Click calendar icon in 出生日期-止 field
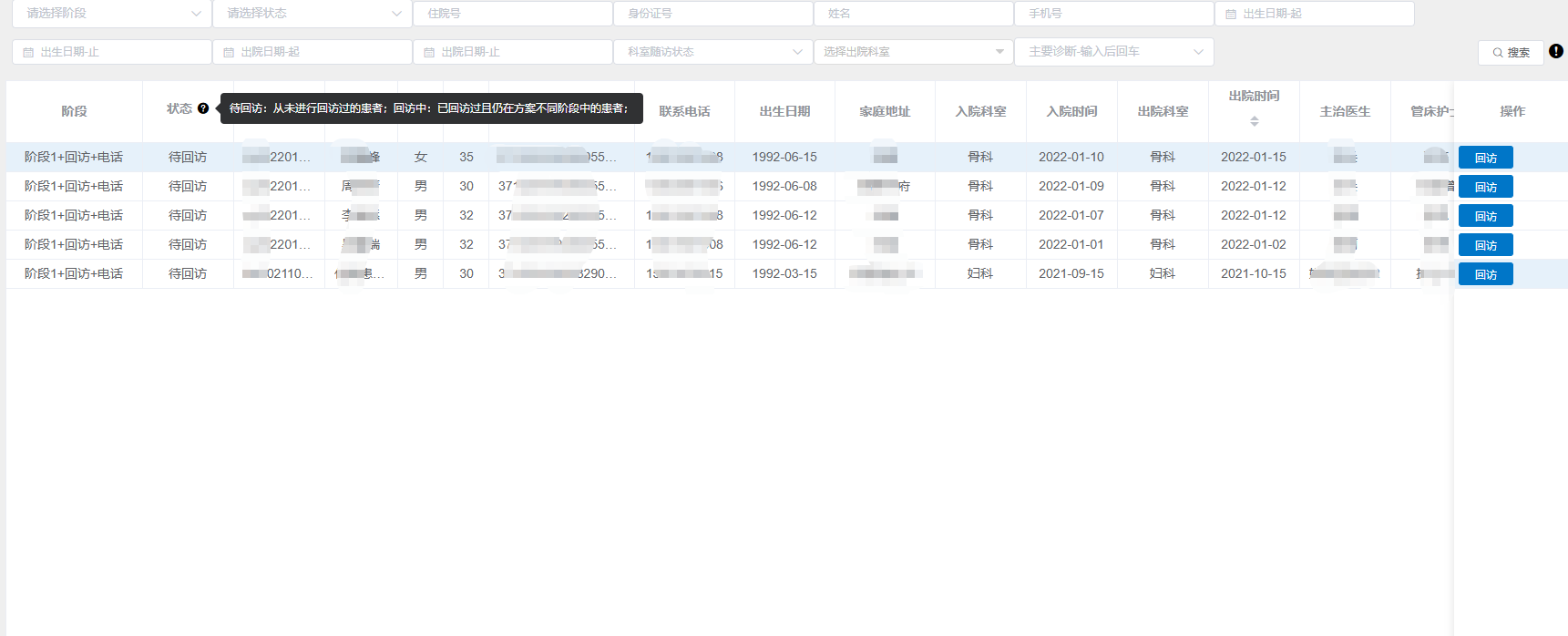The image size is (1568, 636). pyautogui.click(x=28, y=52)
